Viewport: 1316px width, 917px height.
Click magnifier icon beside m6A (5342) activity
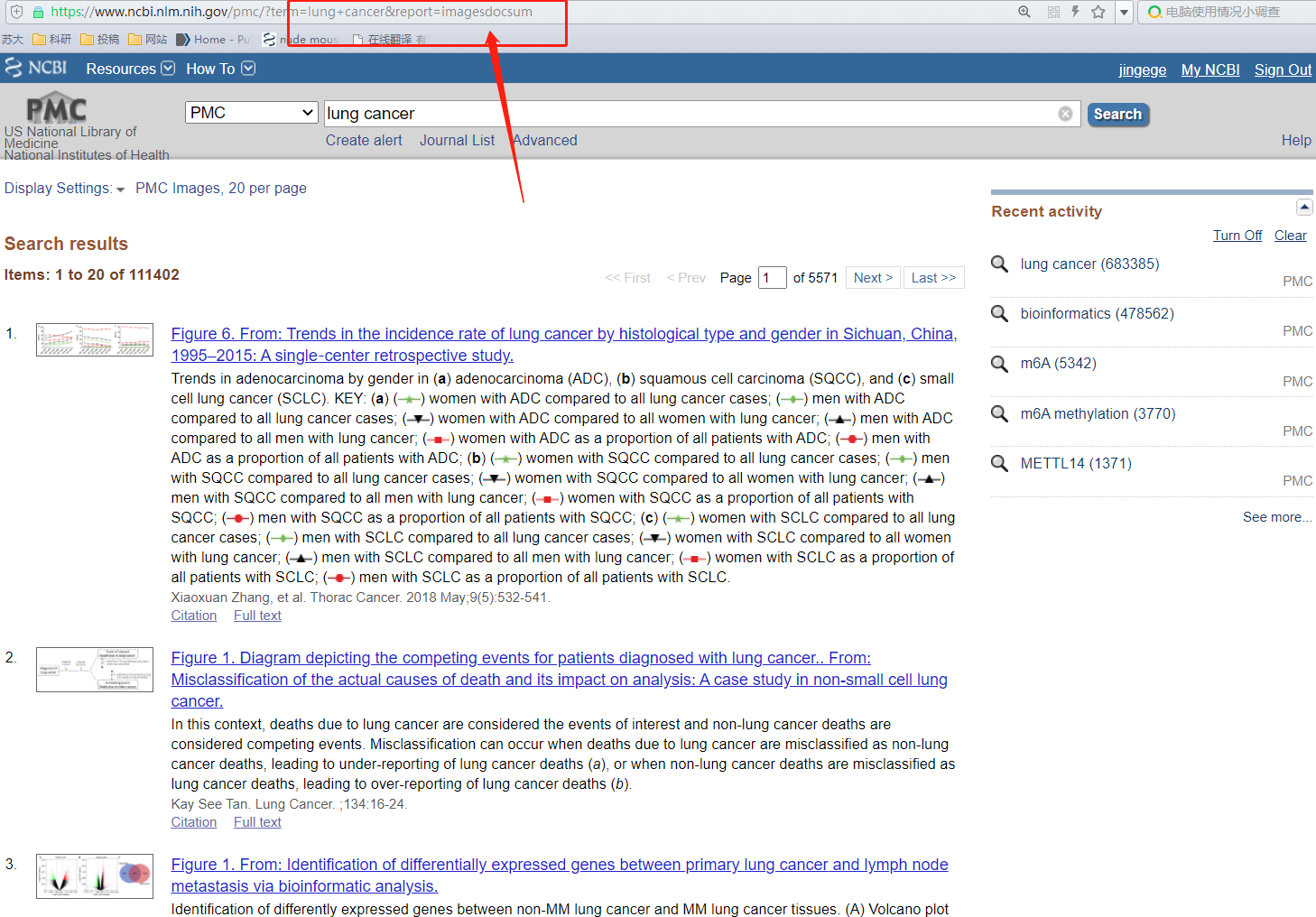tap(999, 363)
